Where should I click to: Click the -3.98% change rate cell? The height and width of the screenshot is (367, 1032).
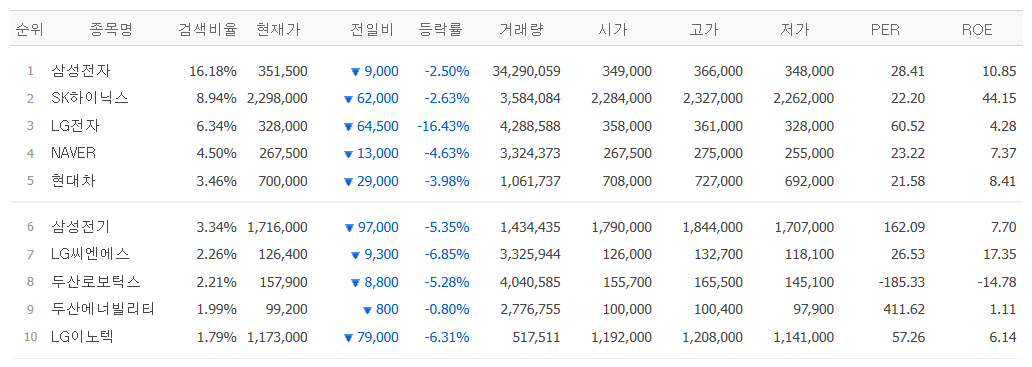[447, 181]
